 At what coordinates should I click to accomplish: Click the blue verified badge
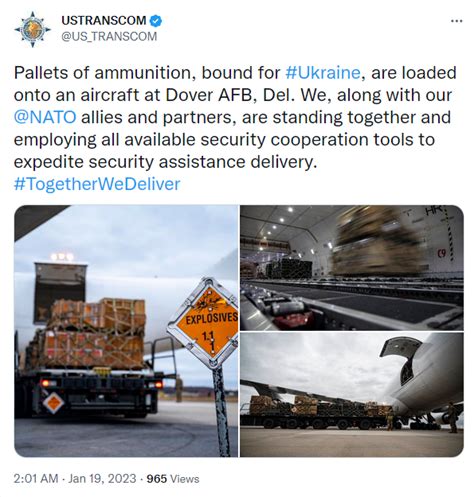pyautogui.click(x=156, y=21)
